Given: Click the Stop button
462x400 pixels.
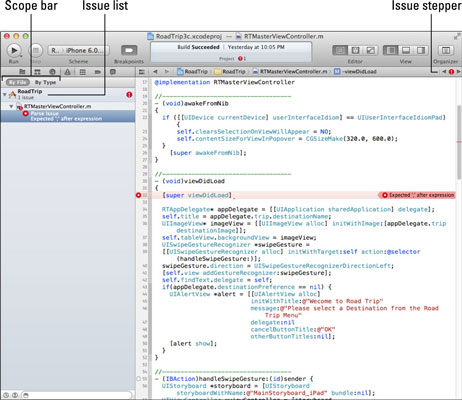Looking at the screenshot, I should [35, 50].
